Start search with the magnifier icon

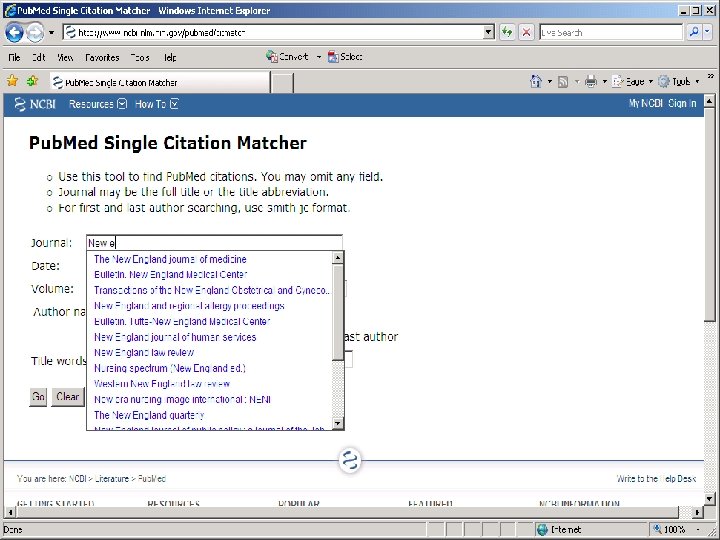pos(694,32)
